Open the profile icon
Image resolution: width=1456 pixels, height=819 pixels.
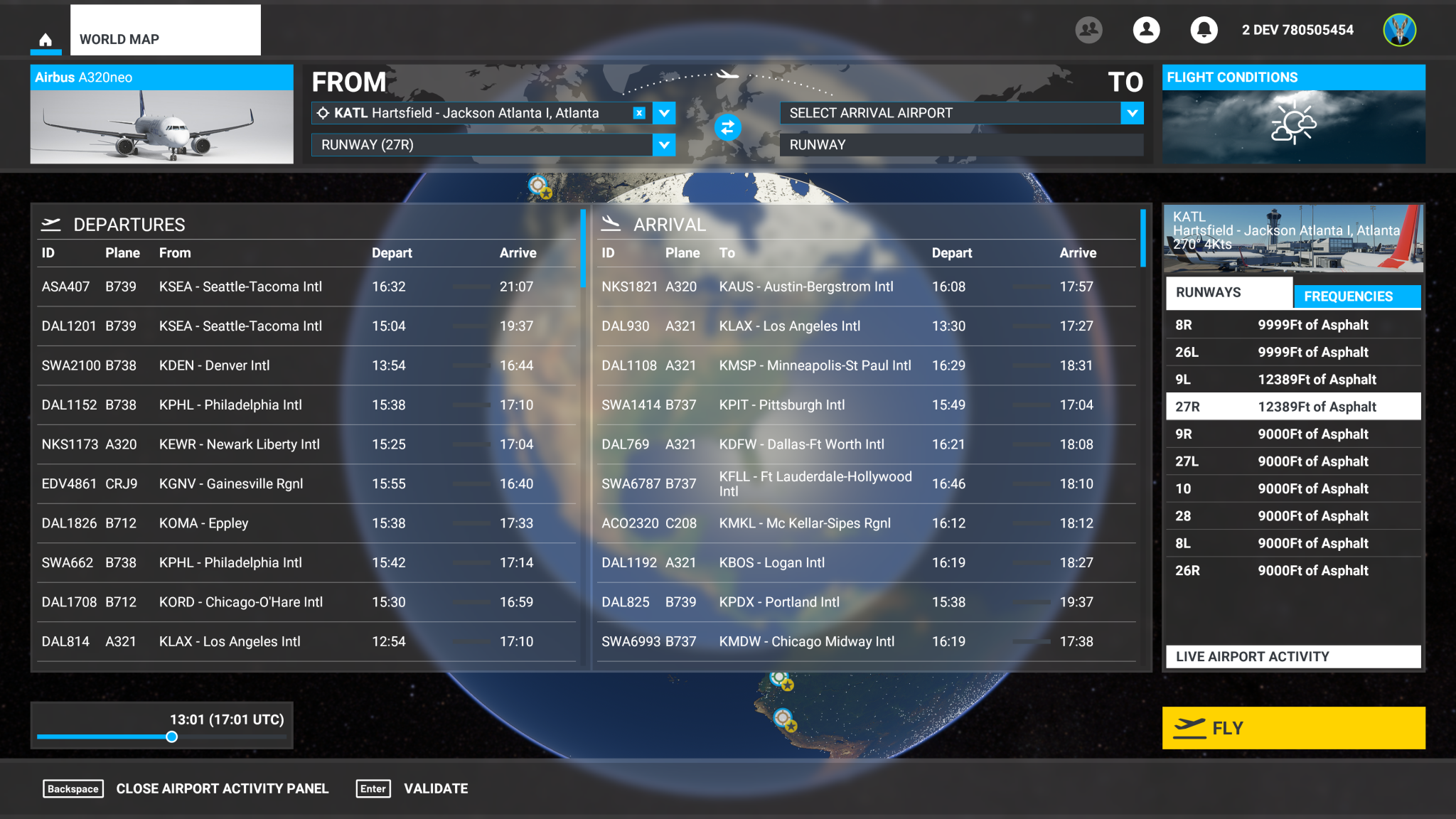[1145, 30]
